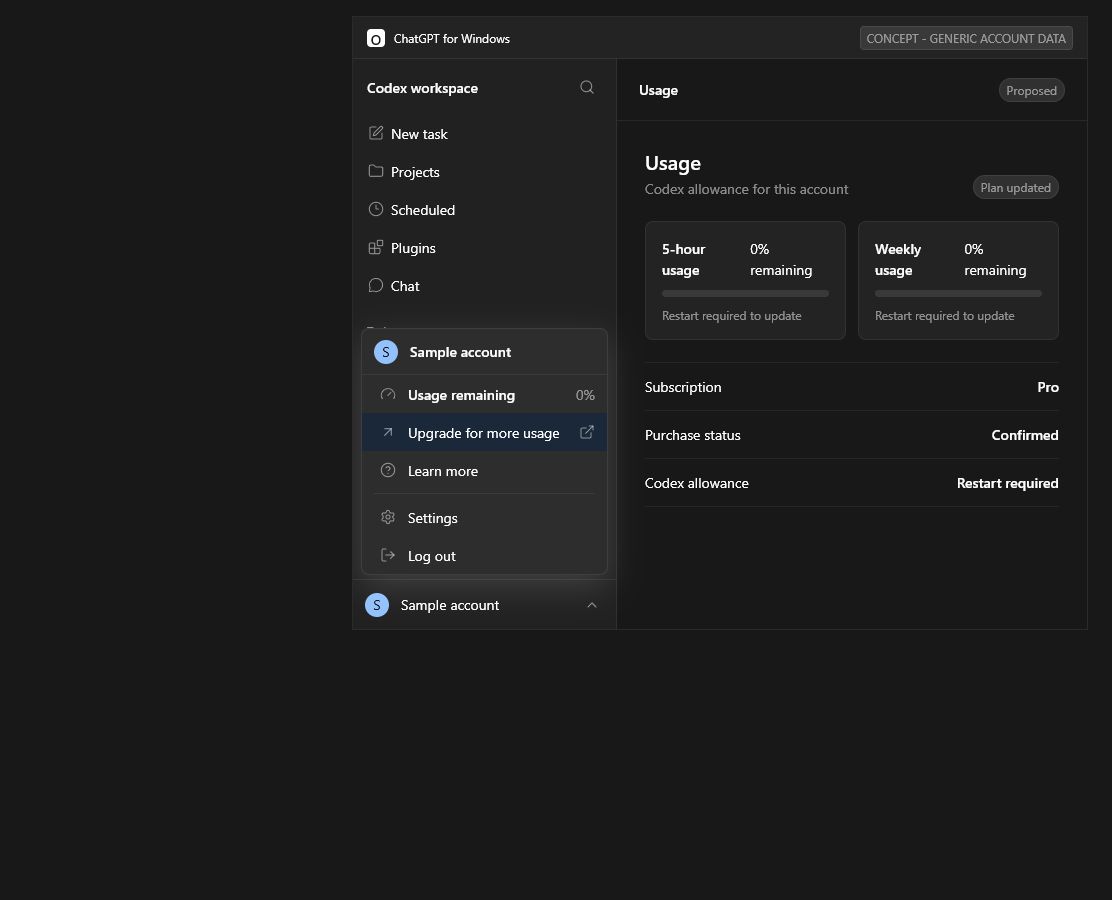Click the Learn more question mark icon
Viewport: 1112px width, 900px height.
pos(388,470)
